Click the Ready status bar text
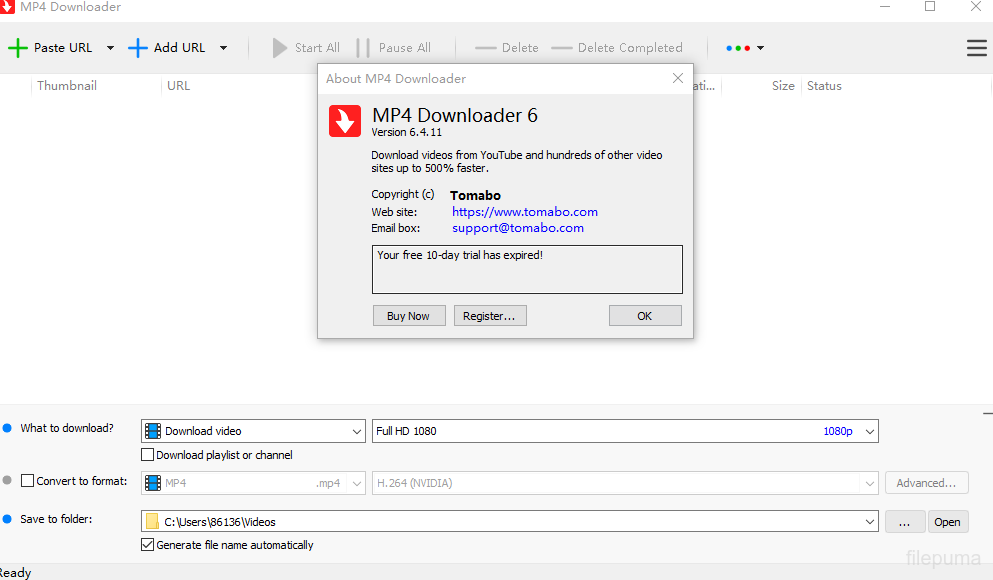The height and width of the screenshot is (580, 993). point(15,572)
